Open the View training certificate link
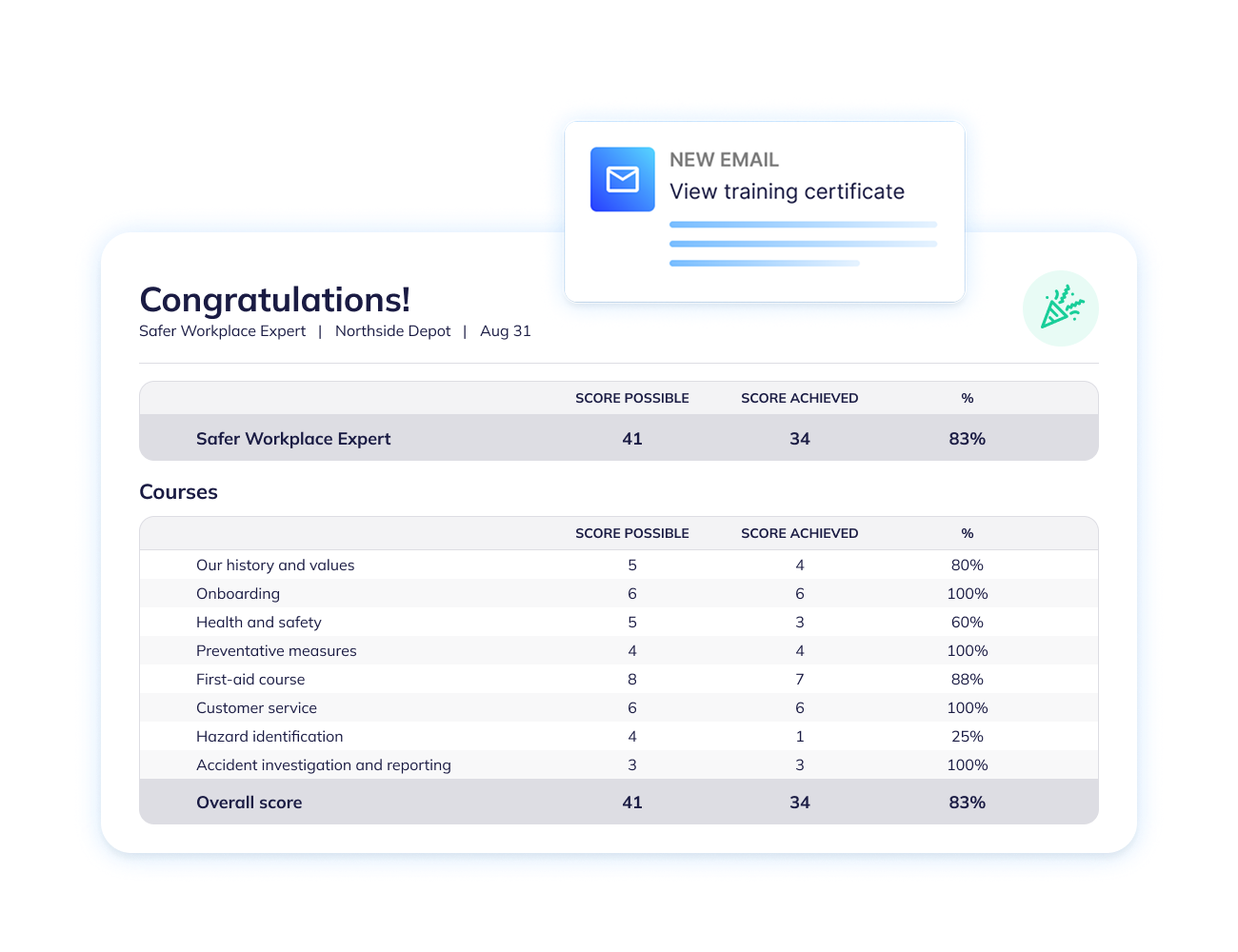The height and width of the screenshot is (952, 1238). [787, 191]
